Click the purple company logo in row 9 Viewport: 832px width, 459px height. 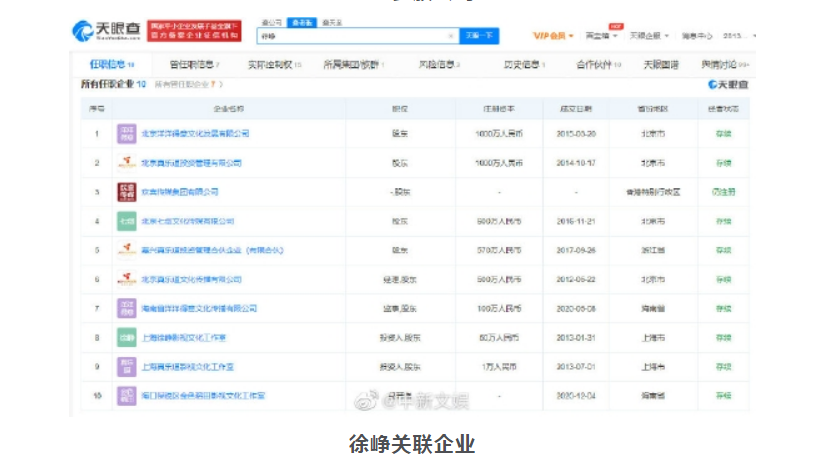[126, 367]
